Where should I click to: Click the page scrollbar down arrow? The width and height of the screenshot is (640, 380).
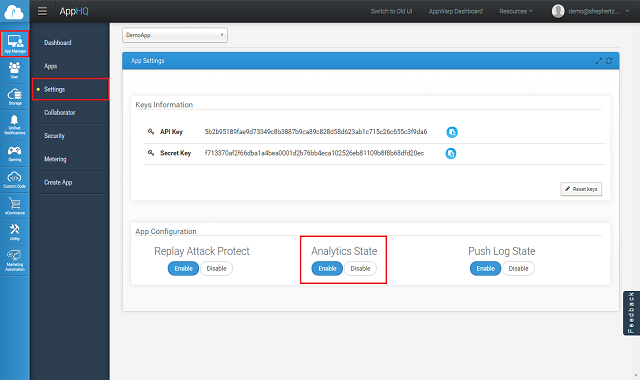tap(636, 376)
